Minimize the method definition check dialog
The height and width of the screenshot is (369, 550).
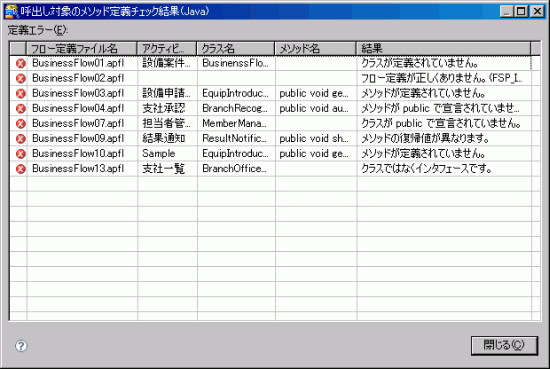coord(507,12)
